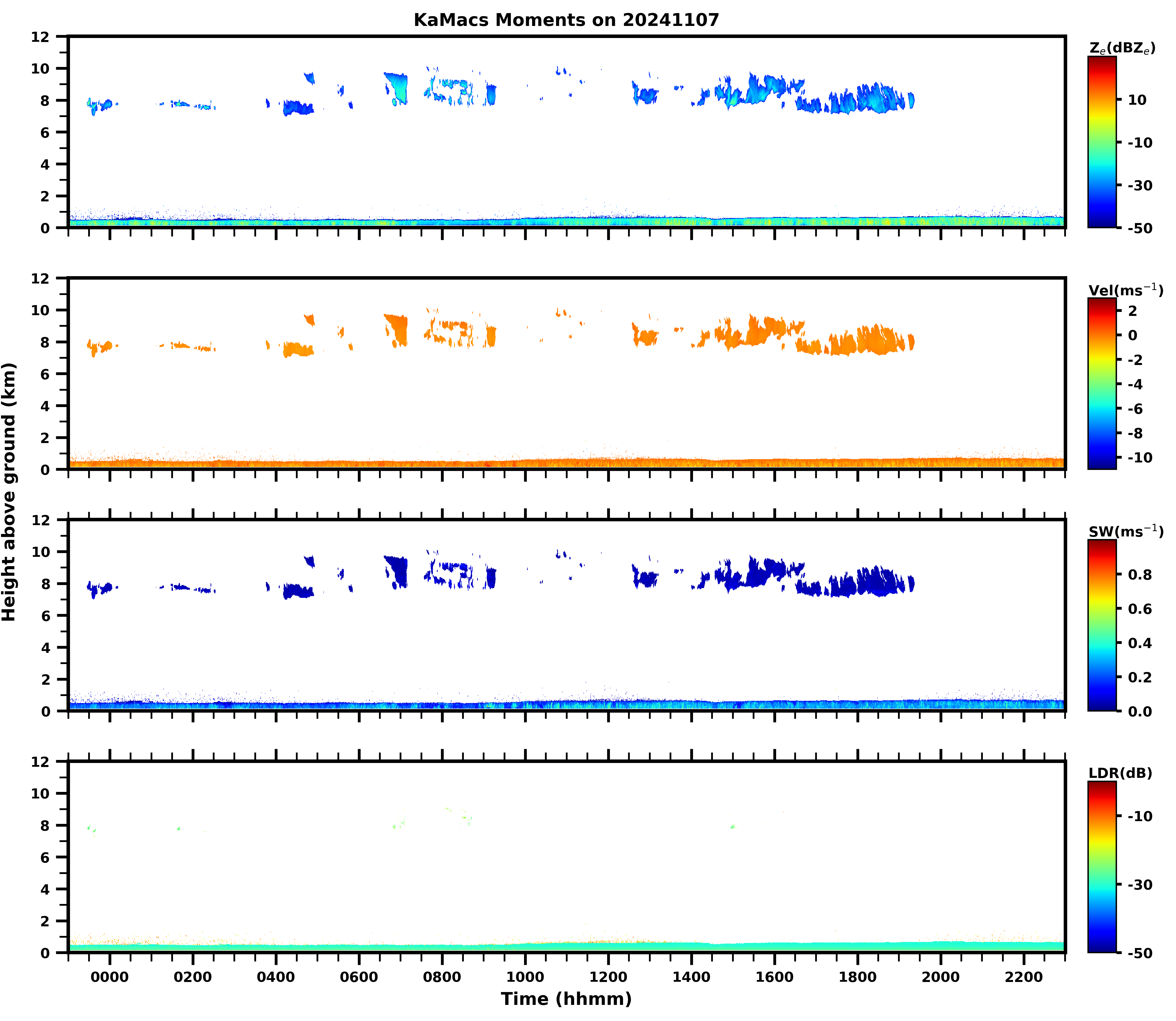This screenshot has width=1176, height=1021.
Task: Click the Ze(dBZe) colorbar label
Action: click(x=1122, y=48)
